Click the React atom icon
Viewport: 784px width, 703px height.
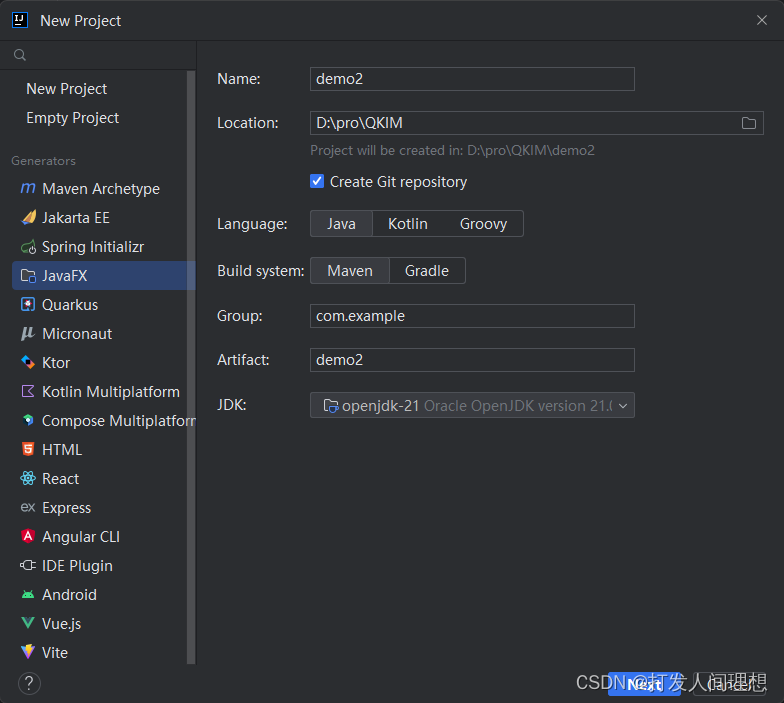point(28,478)
